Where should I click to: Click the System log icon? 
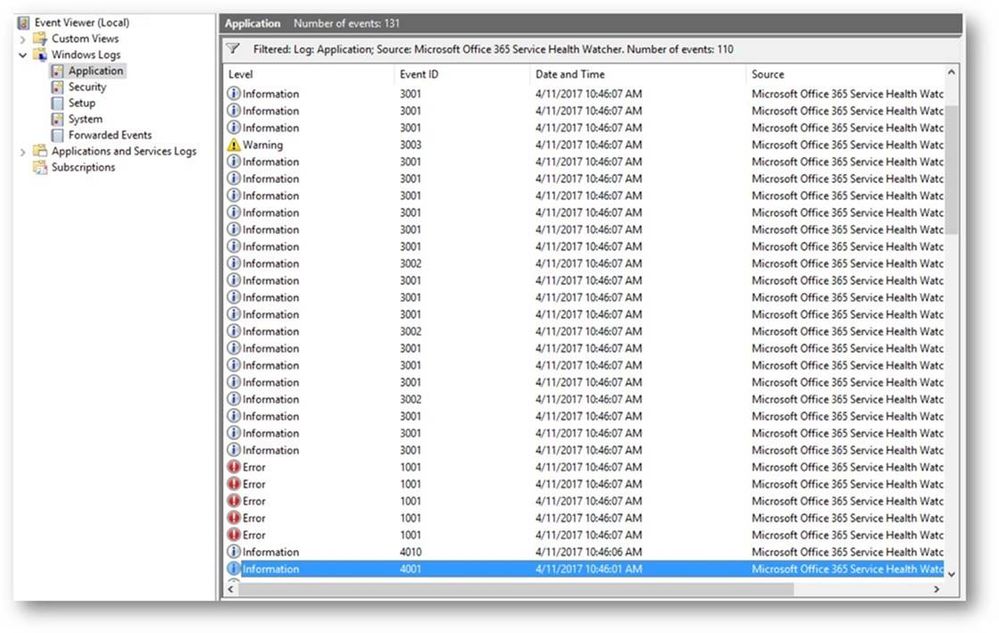57,119
